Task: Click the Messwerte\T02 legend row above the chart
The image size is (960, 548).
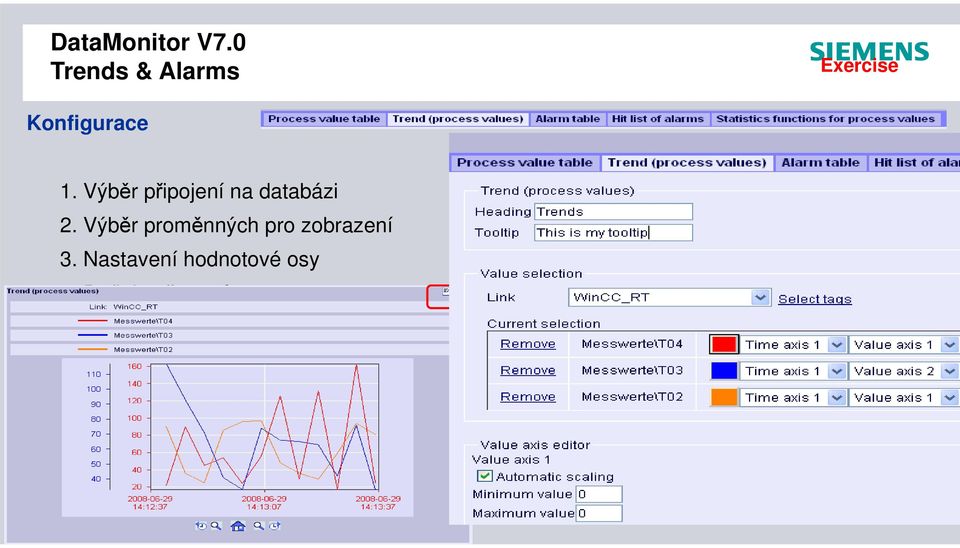Action: tap(230, 349)
